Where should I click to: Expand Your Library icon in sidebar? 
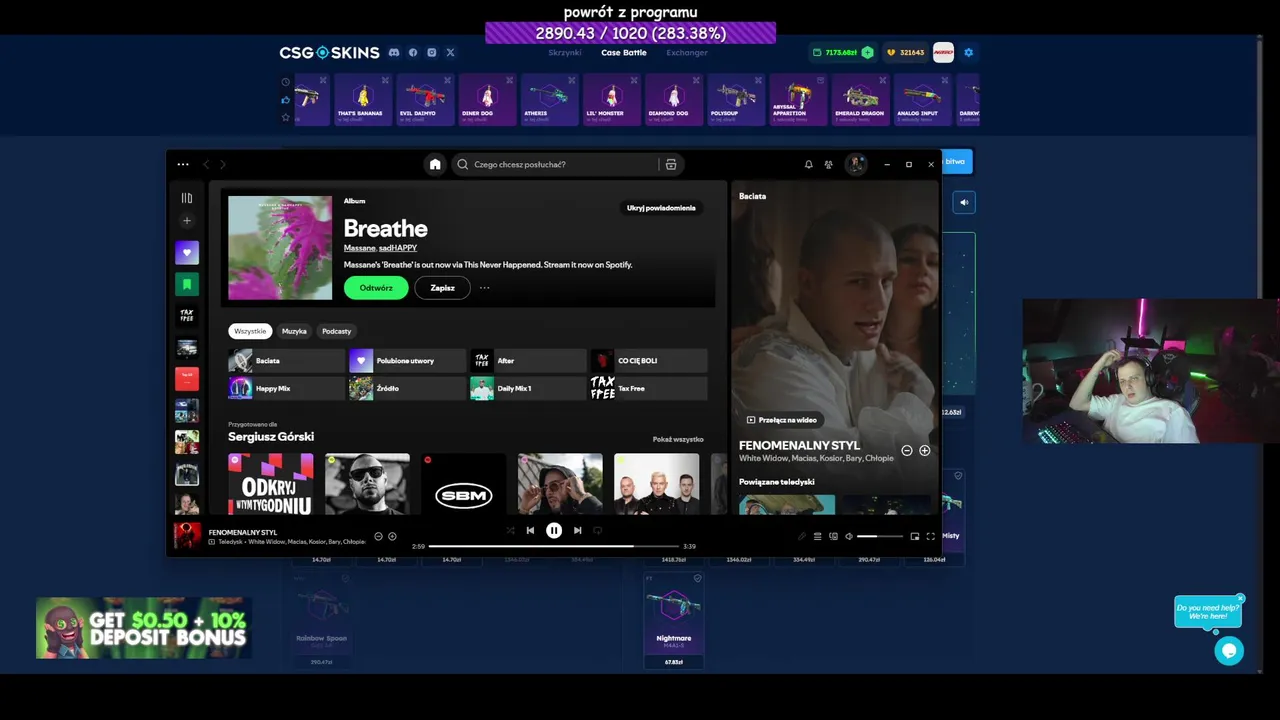pos(186,198)
